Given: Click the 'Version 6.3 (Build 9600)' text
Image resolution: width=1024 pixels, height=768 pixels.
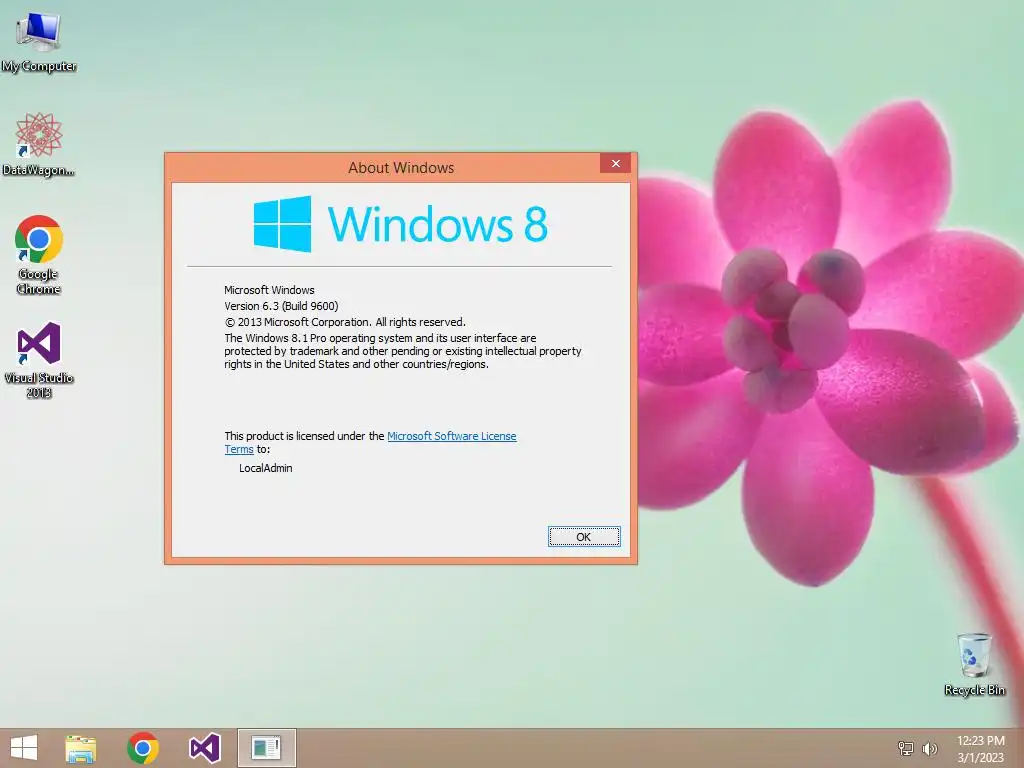Looking at the screenshot, I should 281,306.
